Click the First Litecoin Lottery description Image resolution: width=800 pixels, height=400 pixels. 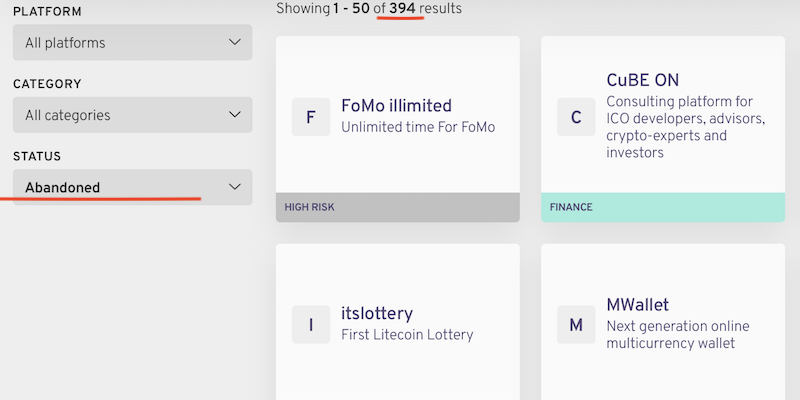407,335
